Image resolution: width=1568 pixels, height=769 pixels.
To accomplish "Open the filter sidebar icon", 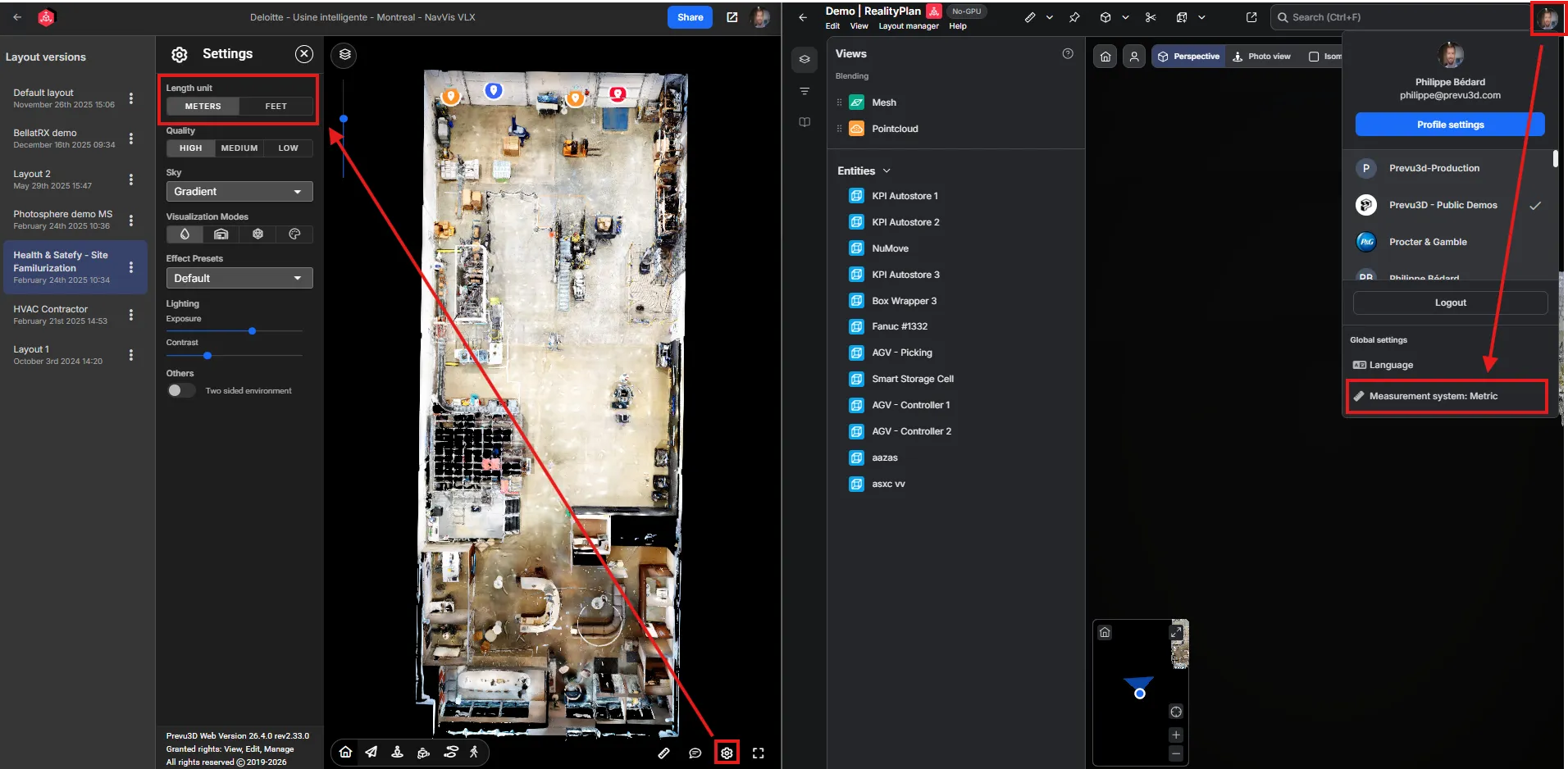I will tap(805, 91).
